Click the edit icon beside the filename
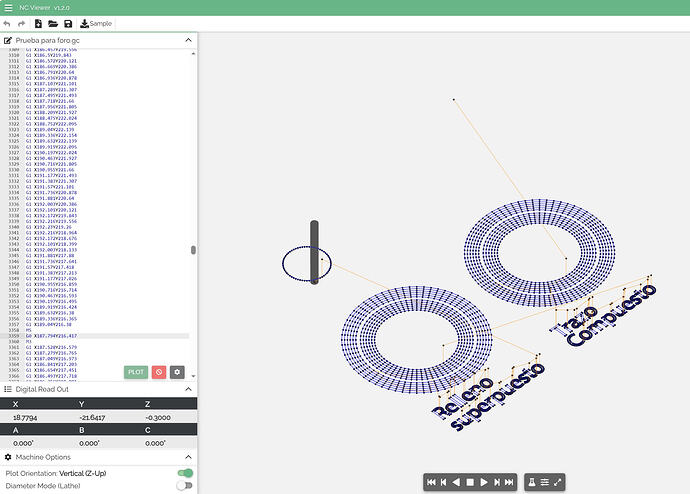The width and height of the screenshot is (690, 494). pyautogui.click(x=7, y=40)
